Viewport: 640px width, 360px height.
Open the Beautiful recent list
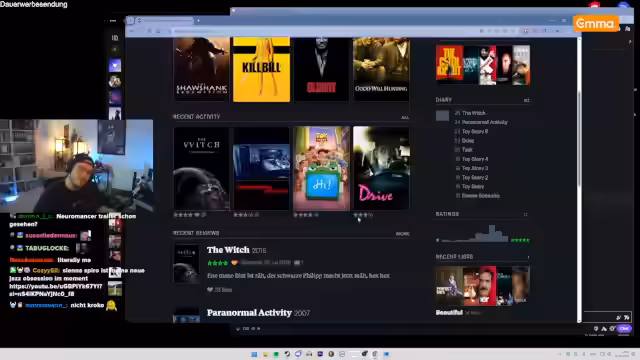pos(449,313)
